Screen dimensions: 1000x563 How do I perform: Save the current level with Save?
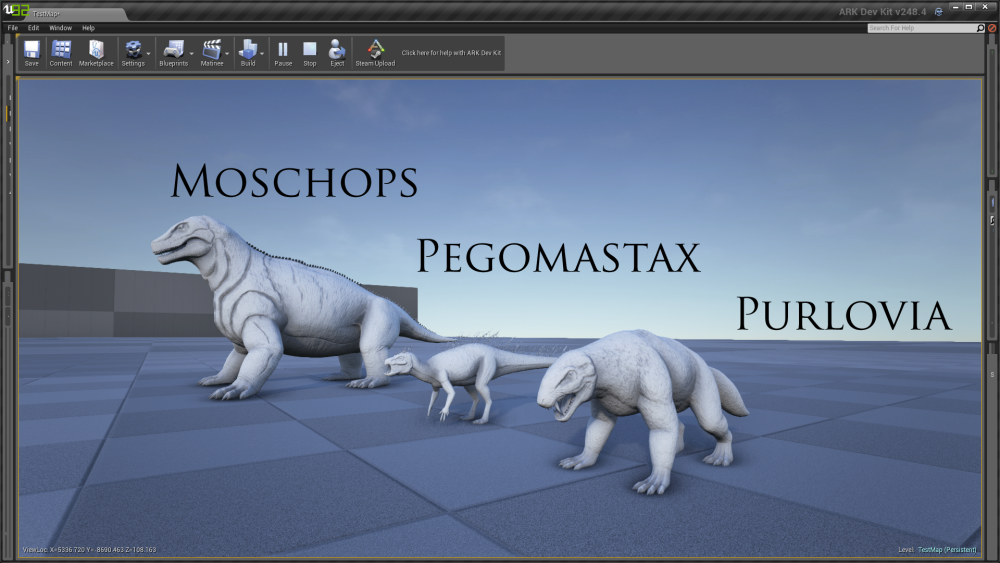(31, 53)
